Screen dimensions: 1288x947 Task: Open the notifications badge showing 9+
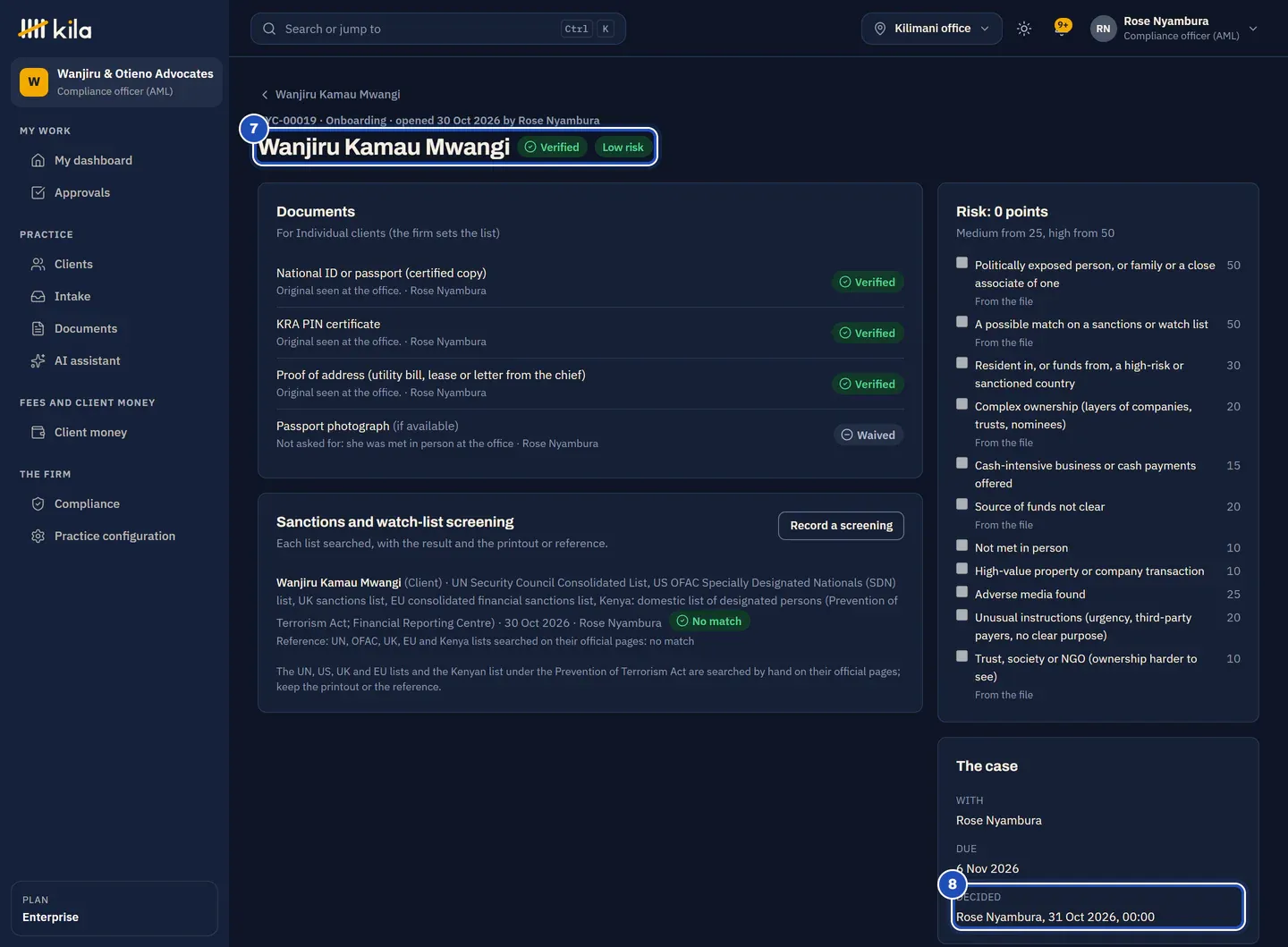[x=1063, y=27]
